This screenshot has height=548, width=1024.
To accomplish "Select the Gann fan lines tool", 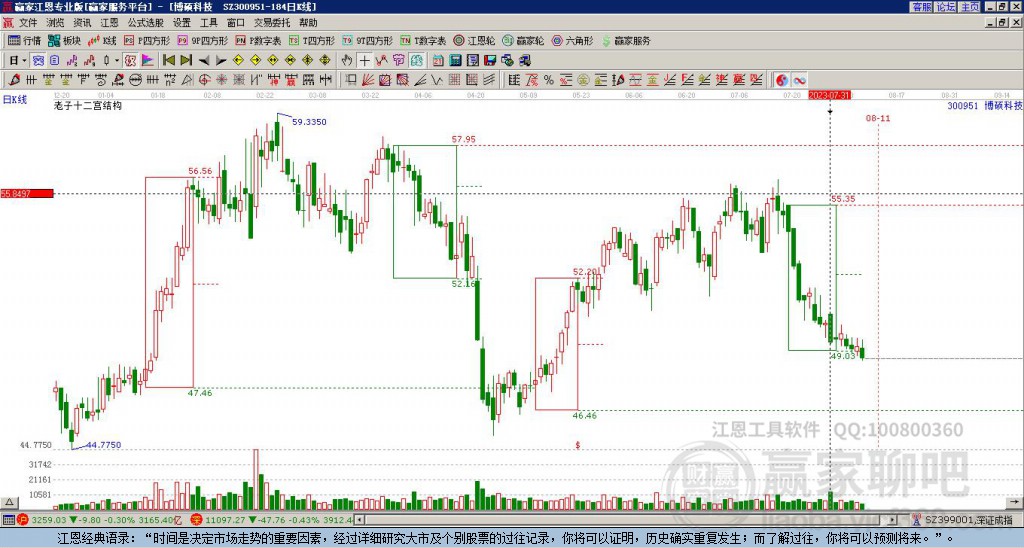I will [368, 80].
